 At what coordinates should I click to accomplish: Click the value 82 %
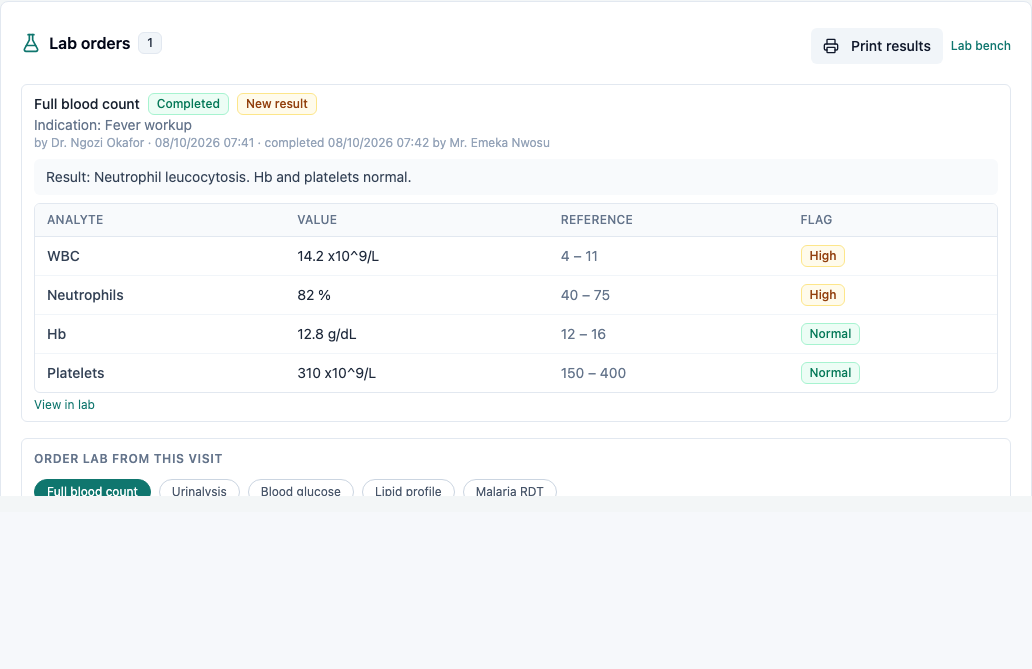pos(314,295)
